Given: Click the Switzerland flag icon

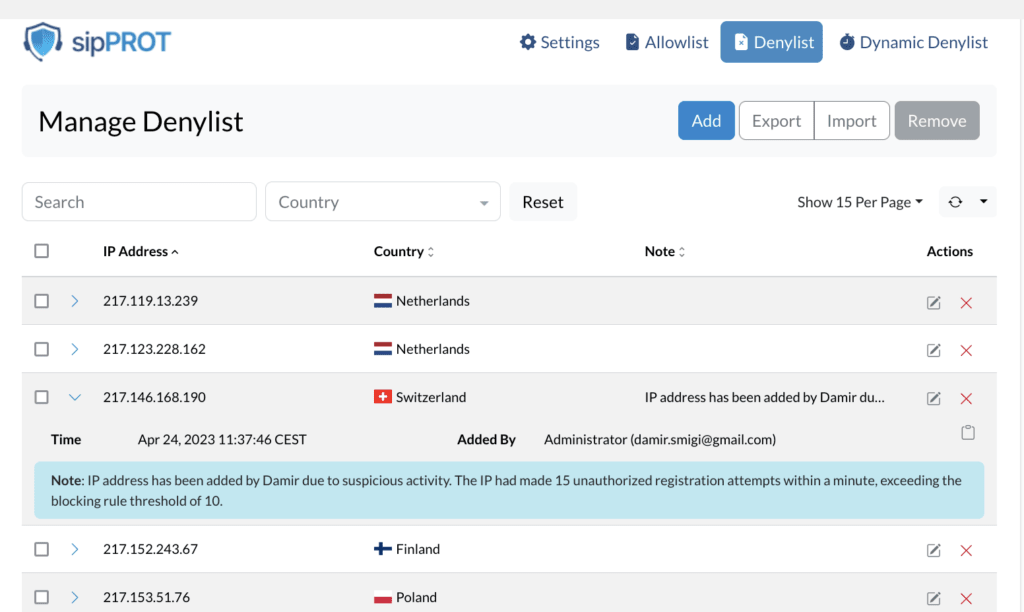Looking at the screenshot, I should tap(383, 397).
